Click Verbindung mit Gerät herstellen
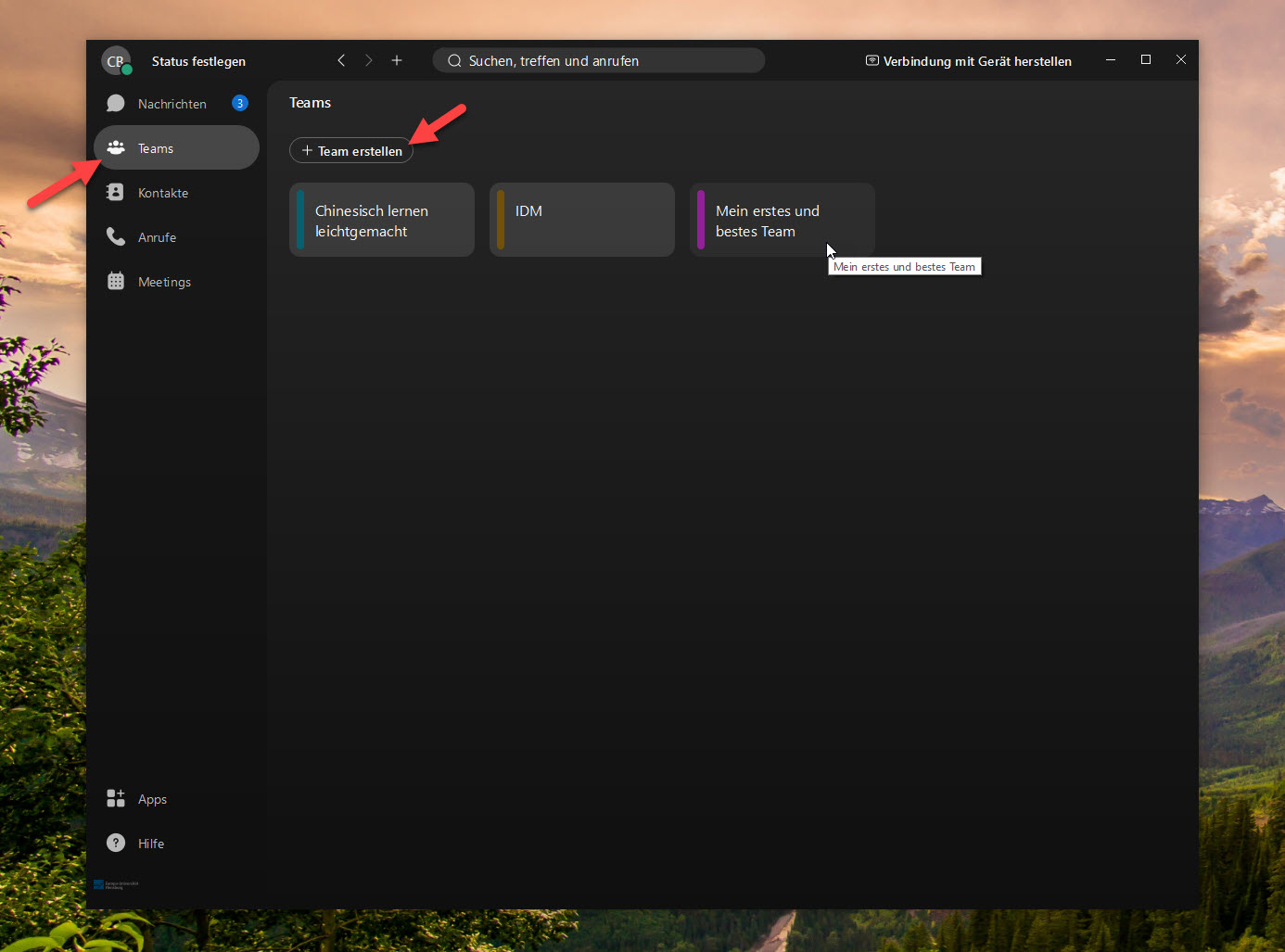Screen dimensions: 1285x952 (968, 61)
